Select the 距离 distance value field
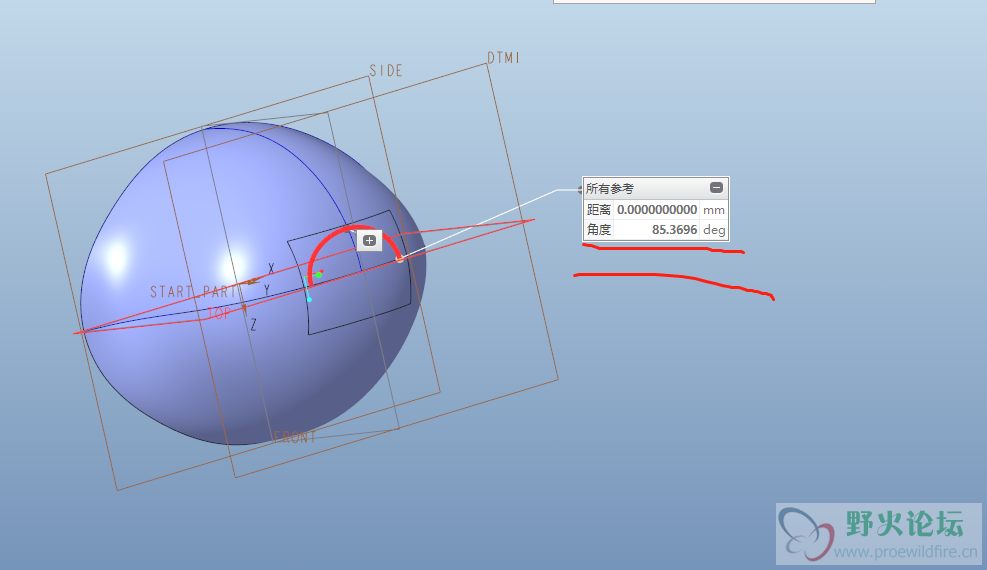 click(x=656, y=210)
